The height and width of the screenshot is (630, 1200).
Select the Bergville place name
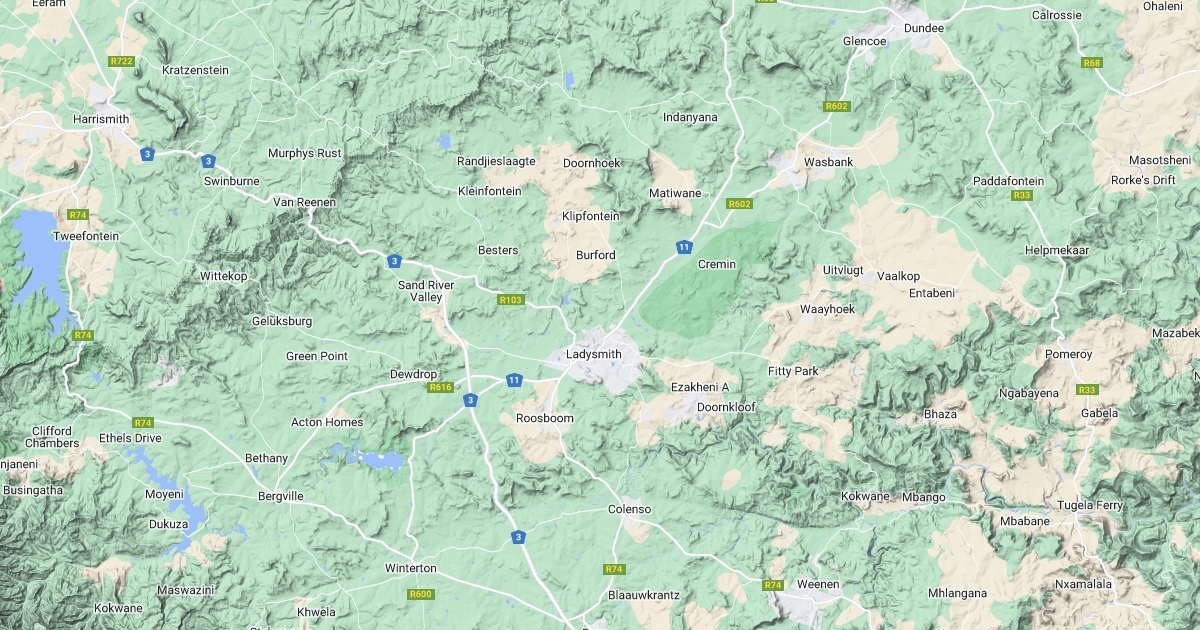(280, 496)
